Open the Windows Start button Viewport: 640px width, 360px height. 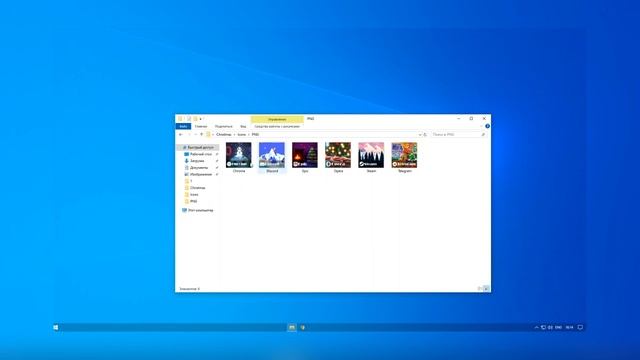[x=56, y=327]
